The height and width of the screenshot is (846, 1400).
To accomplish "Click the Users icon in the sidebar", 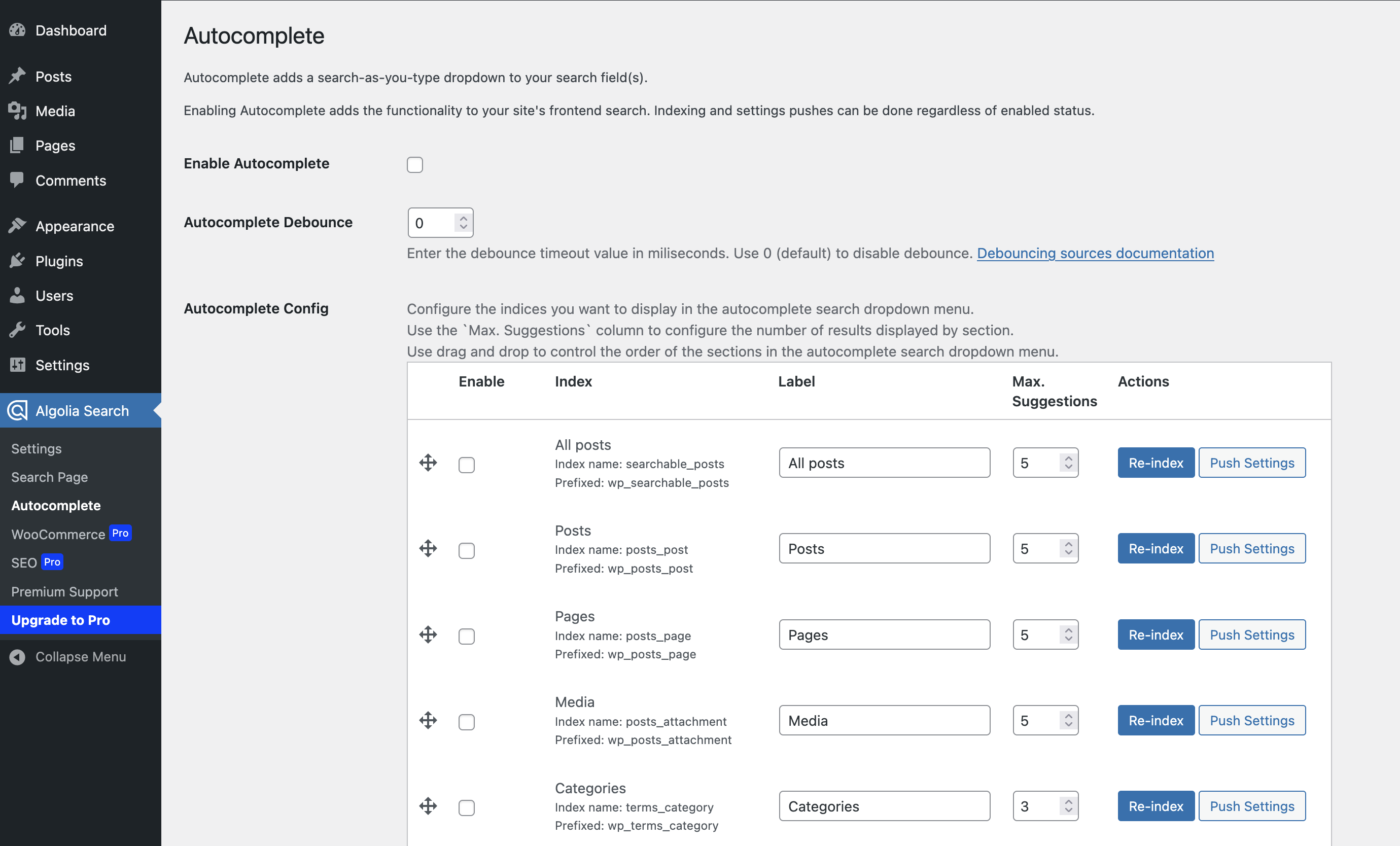I will point(18,296).
